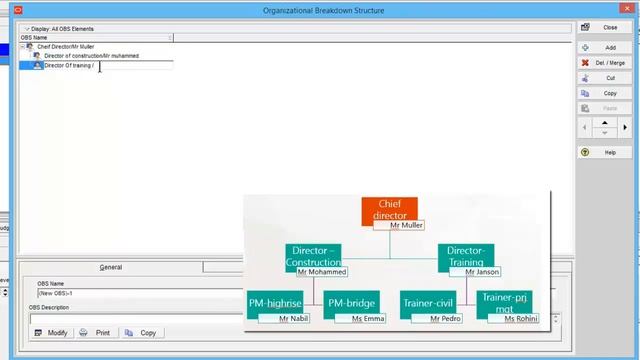This screenshot has height=360, width=640.
Task: Collapse the Cheif Director/Mr Muller node
Action: (22, 47)
